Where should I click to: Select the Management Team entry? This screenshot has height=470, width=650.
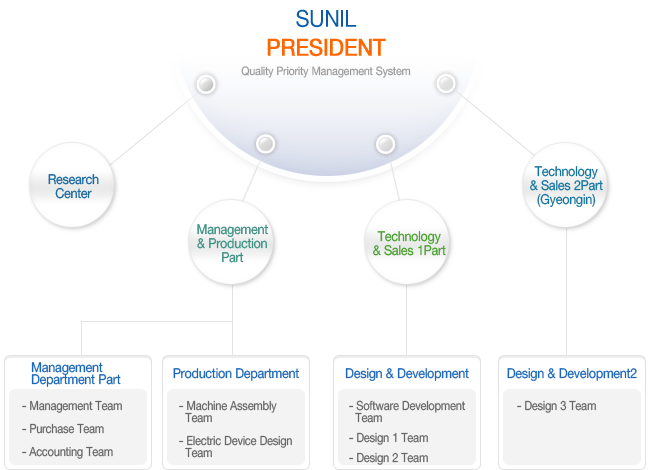tap(72, 406)
